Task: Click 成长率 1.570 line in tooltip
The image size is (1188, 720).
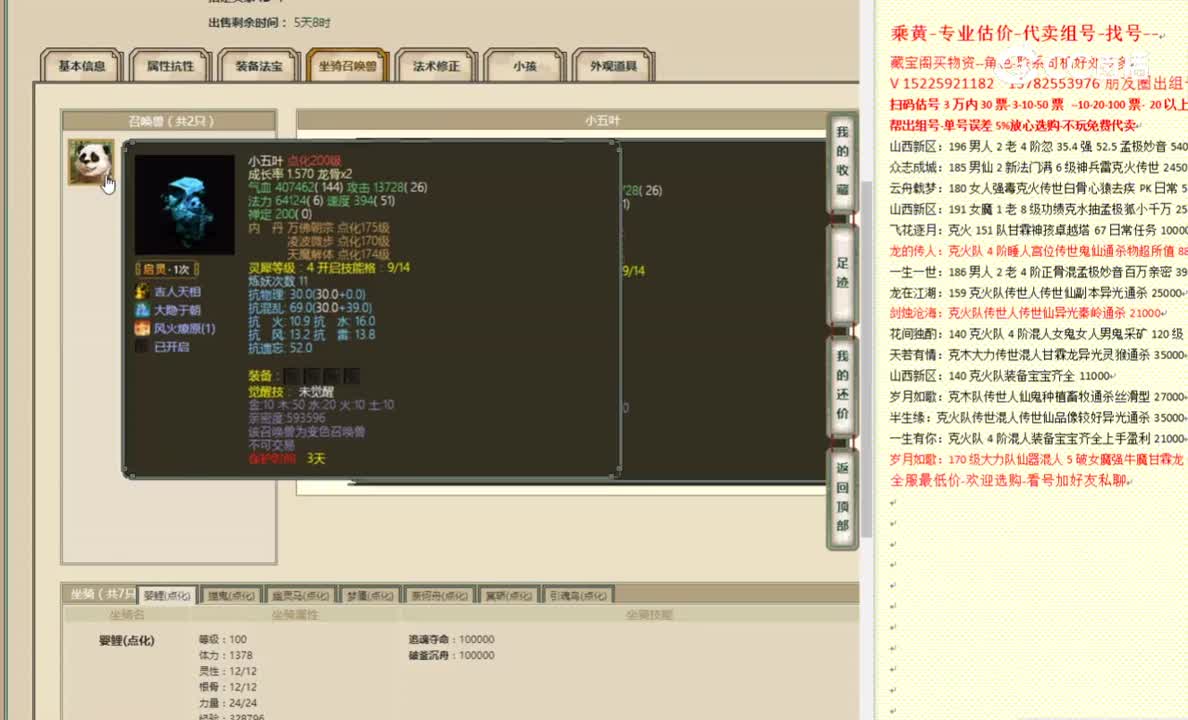Action: click(300, 174)
